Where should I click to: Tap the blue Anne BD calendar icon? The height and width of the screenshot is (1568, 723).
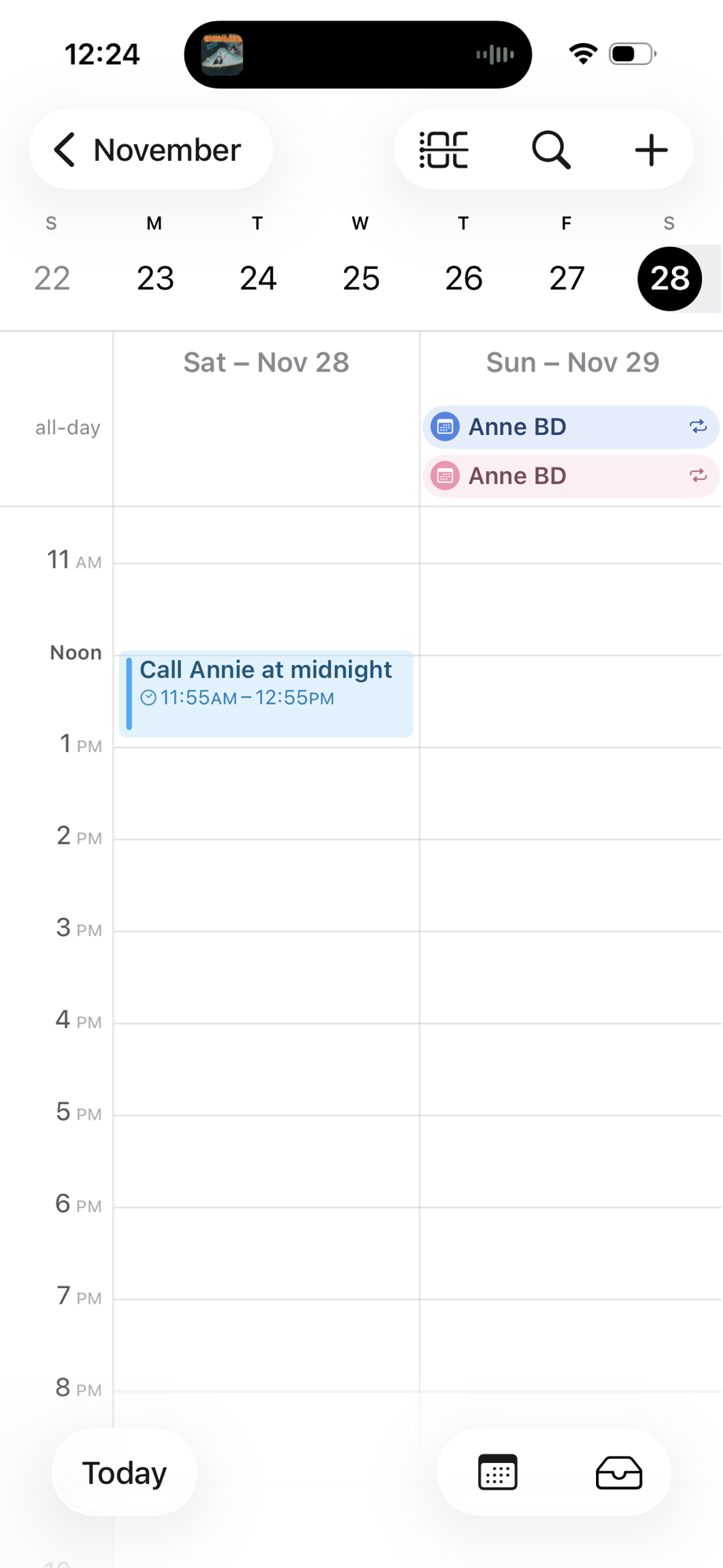(445, 426)
